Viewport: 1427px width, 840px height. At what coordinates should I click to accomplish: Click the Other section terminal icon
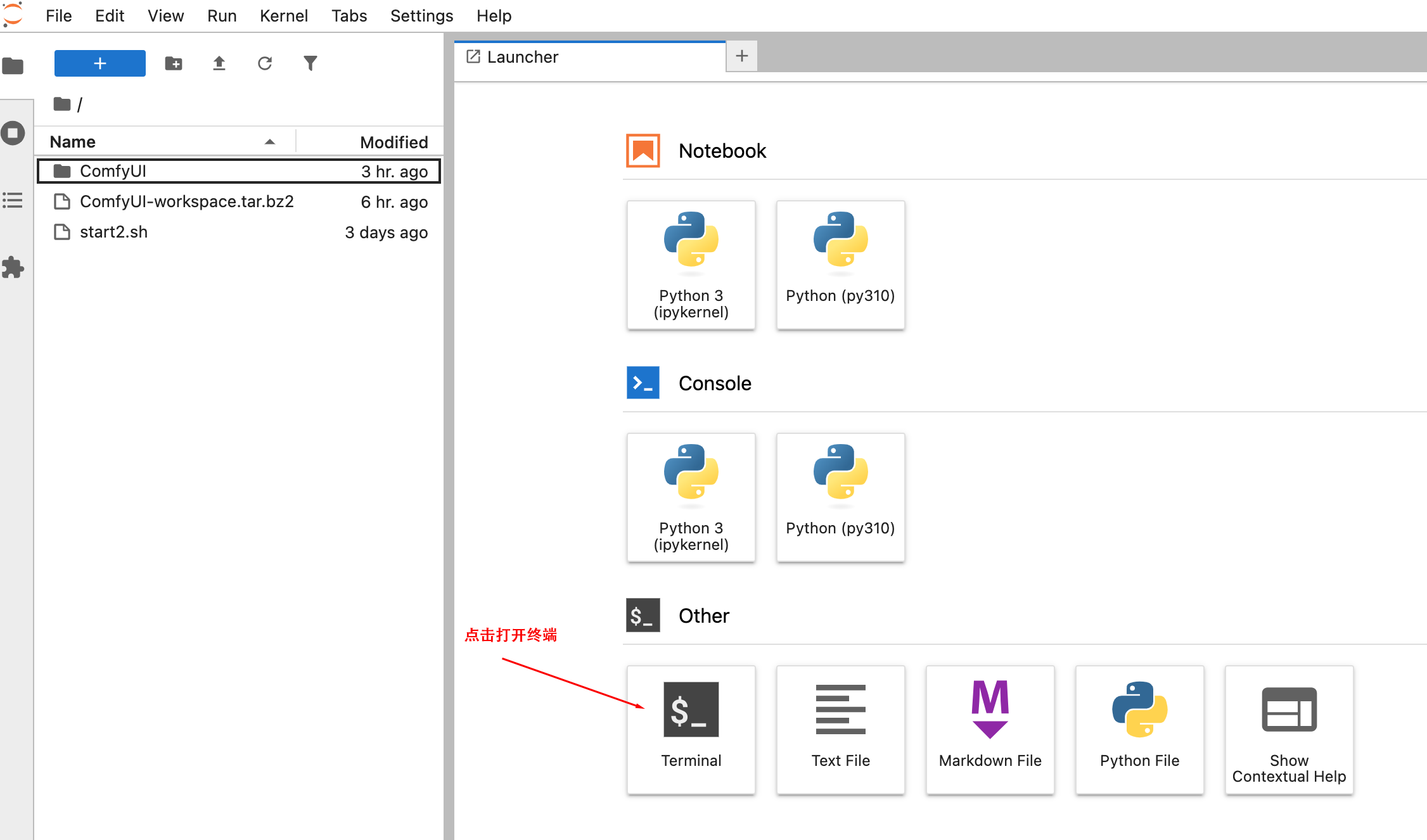643,615
